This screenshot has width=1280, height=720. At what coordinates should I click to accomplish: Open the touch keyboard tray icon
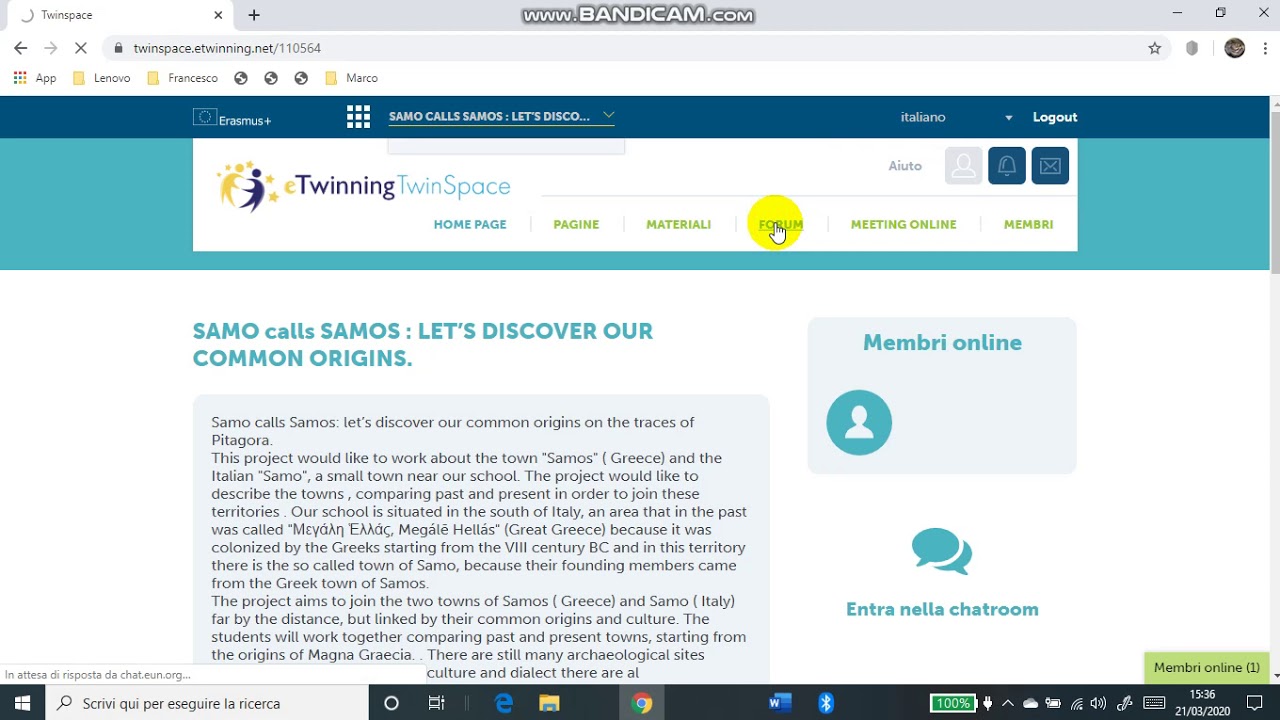coord(1154,703)
